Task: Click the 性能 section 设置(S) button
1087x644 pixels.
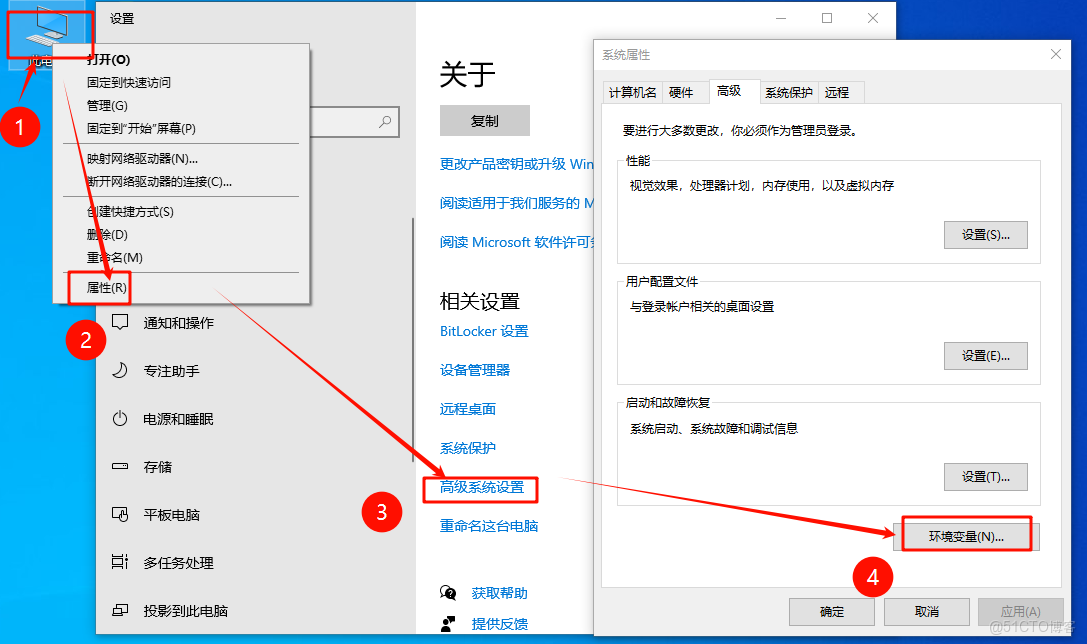Action: 985,234
